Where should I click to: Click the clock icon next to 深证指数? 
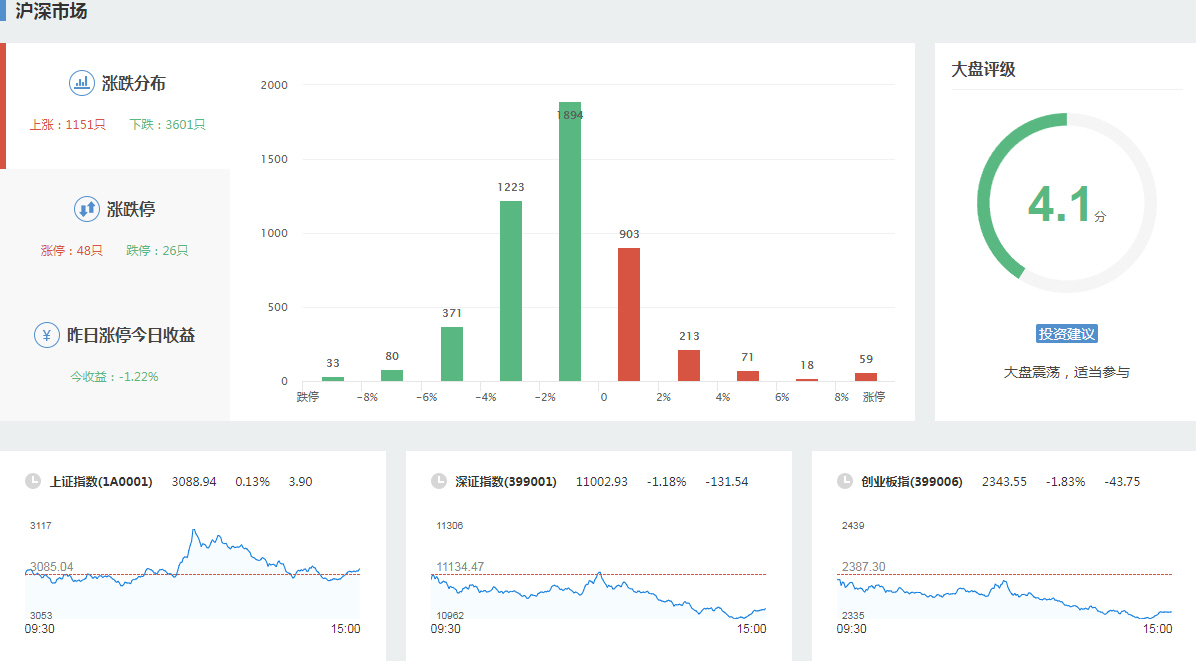(439, 481)
